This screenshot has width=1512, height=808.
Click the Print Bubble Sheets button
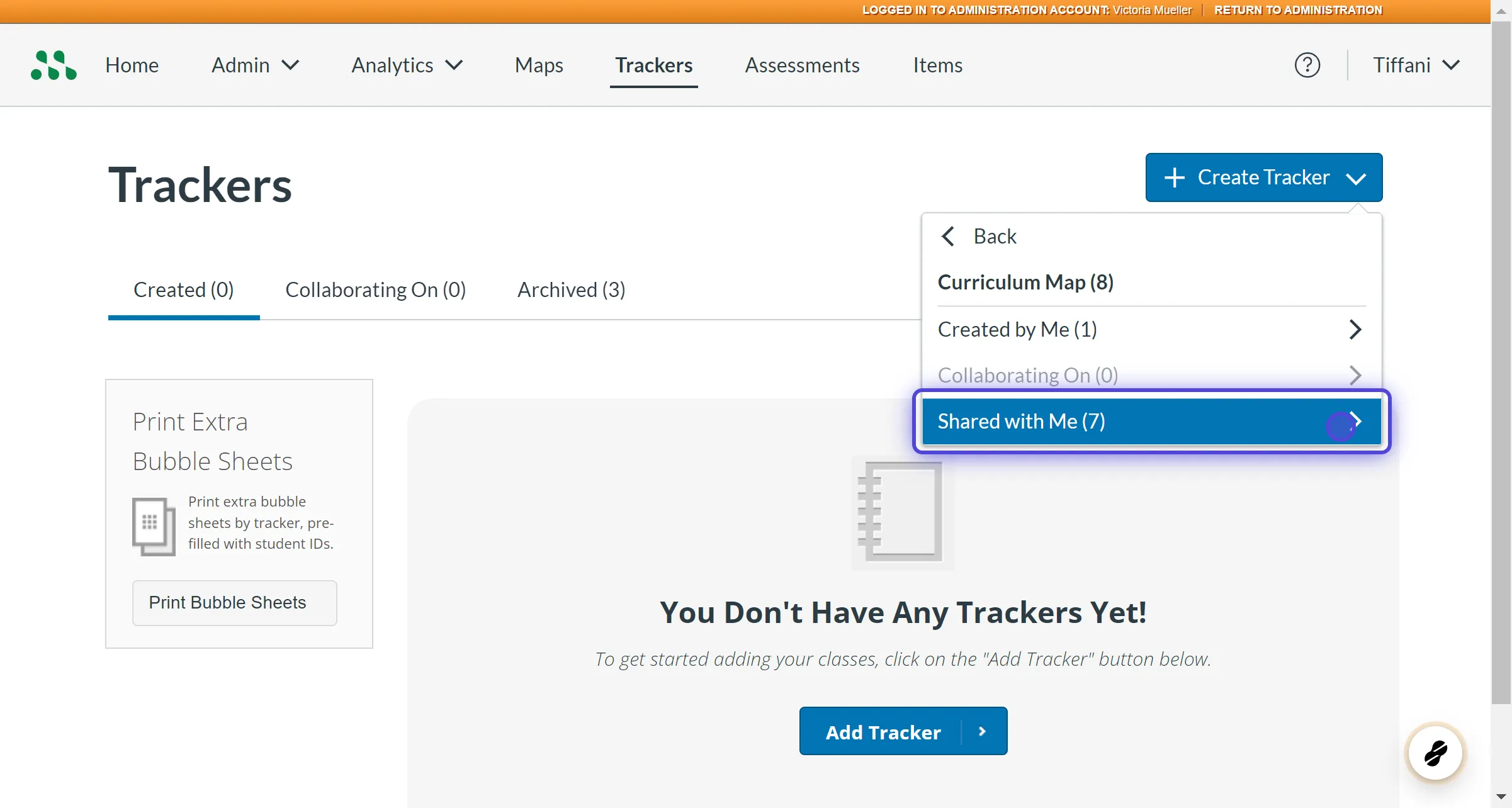(x=234, y=603)
